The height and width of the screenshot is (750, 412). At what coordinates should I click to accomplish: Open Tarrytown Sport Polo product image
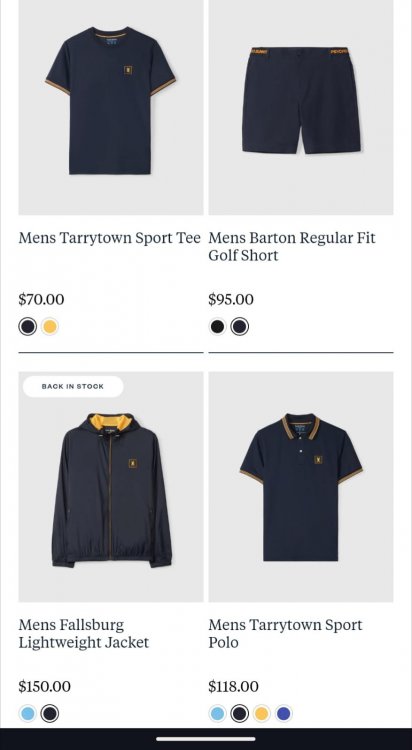coord(301,487)
